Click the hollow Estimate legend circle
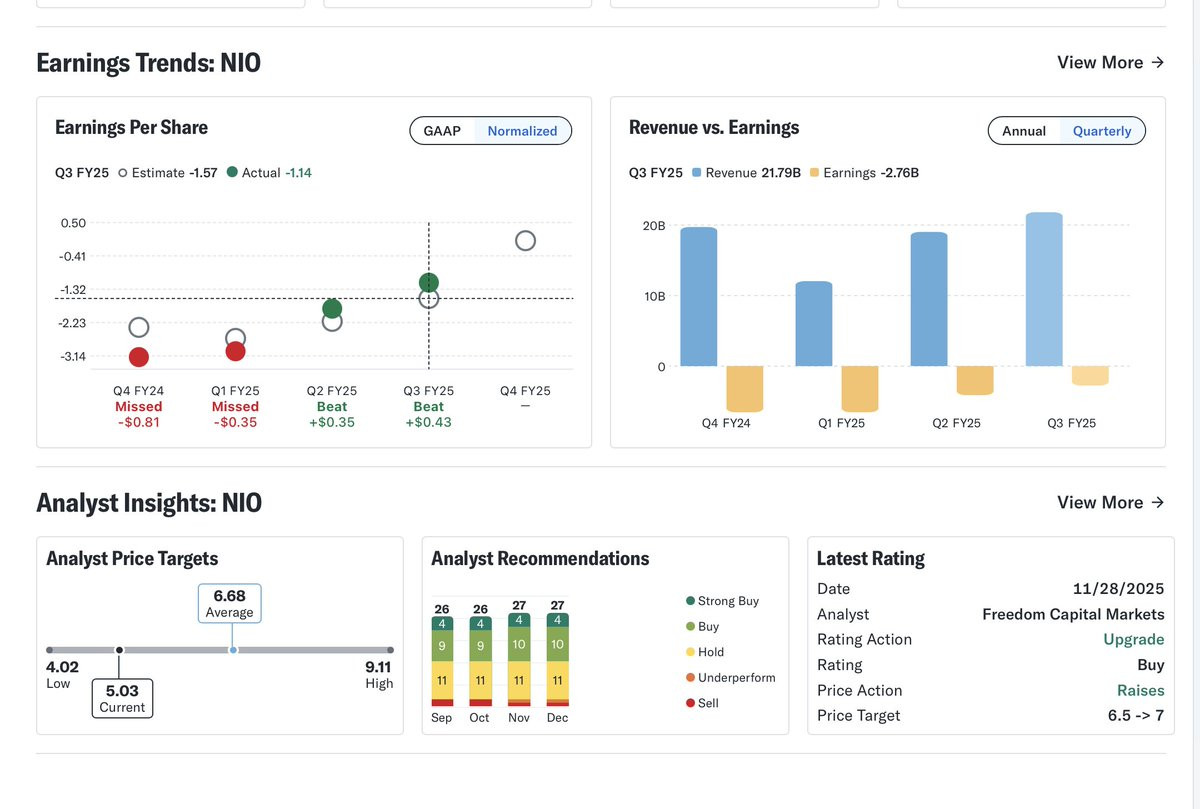The height and width of the screenshot is (809, 1200). (123, 173)
